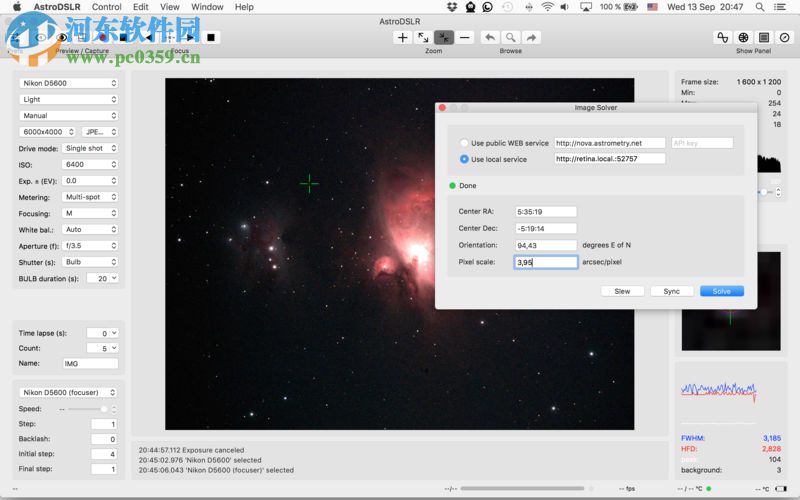This screenshot has width=800, height=500.
Task: Open the Shutter Bulb dropdown
Action: point(90,262)
